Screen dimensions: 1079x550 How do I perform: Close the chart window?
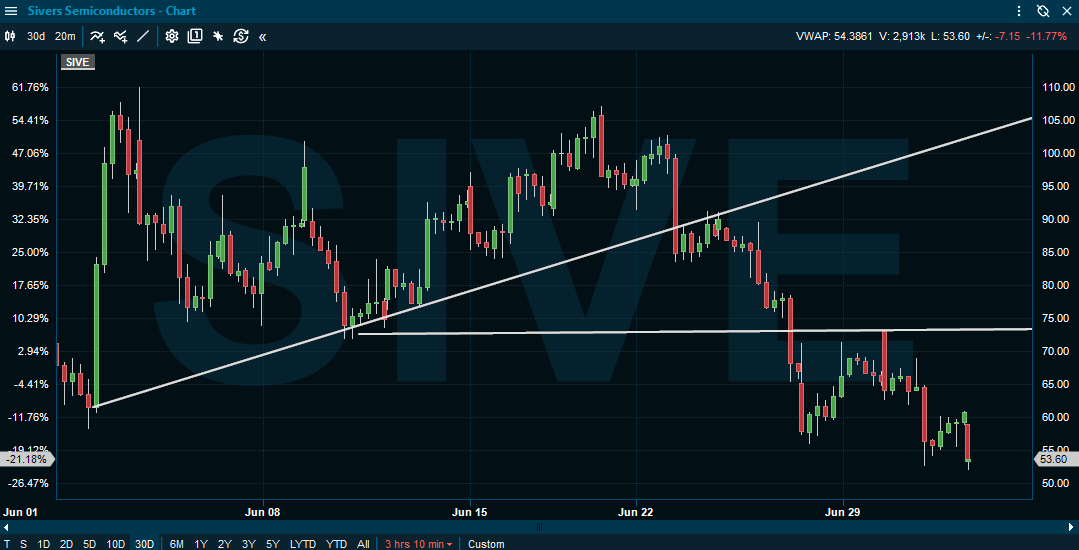coord(1065,11)
